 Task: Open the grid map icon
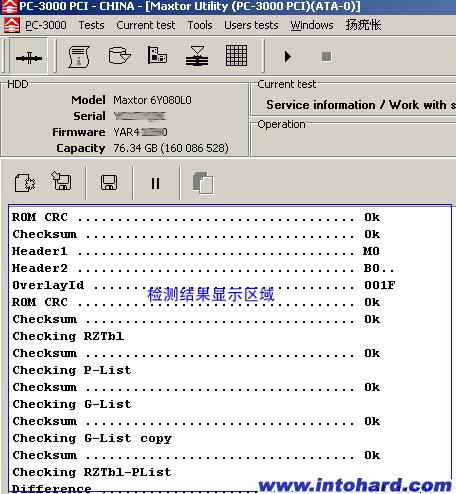236,56
